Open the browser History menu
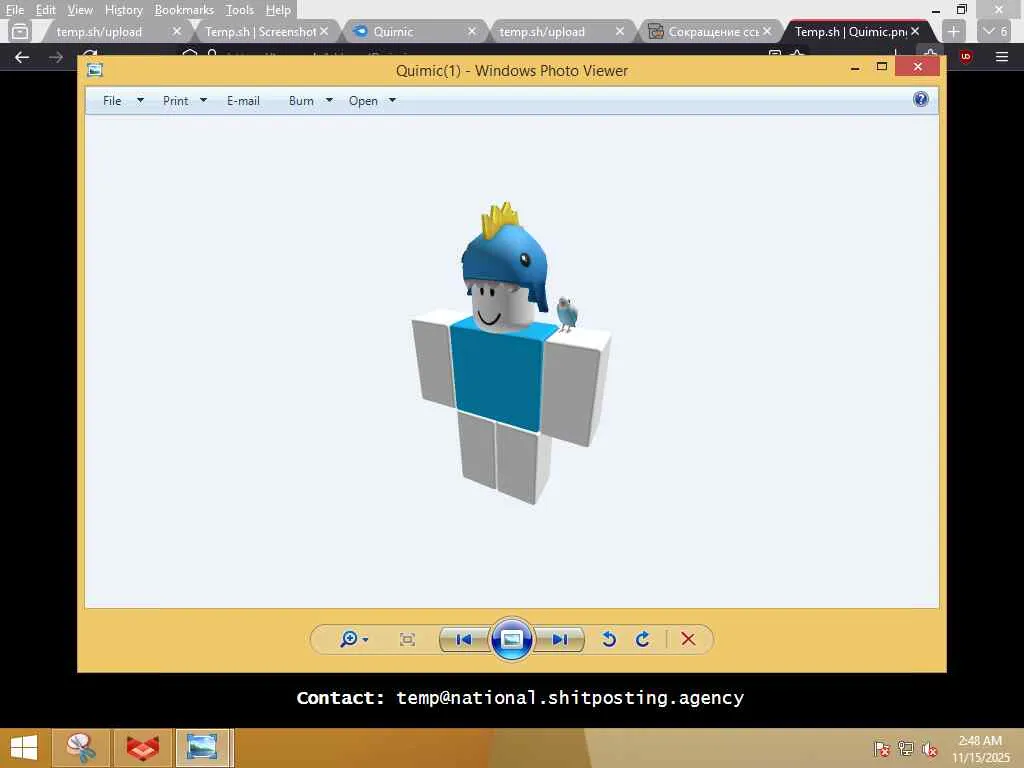 point(123,10)
